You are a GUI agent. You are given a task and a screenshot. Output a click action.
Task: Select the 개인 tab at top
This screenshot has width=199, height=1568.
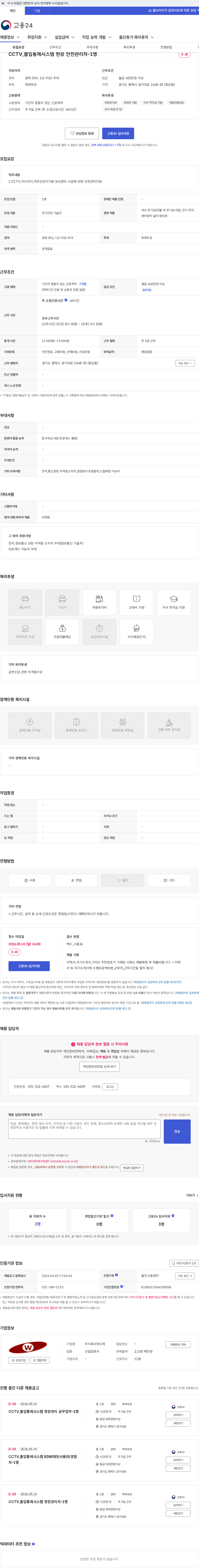tap(12, 11)
